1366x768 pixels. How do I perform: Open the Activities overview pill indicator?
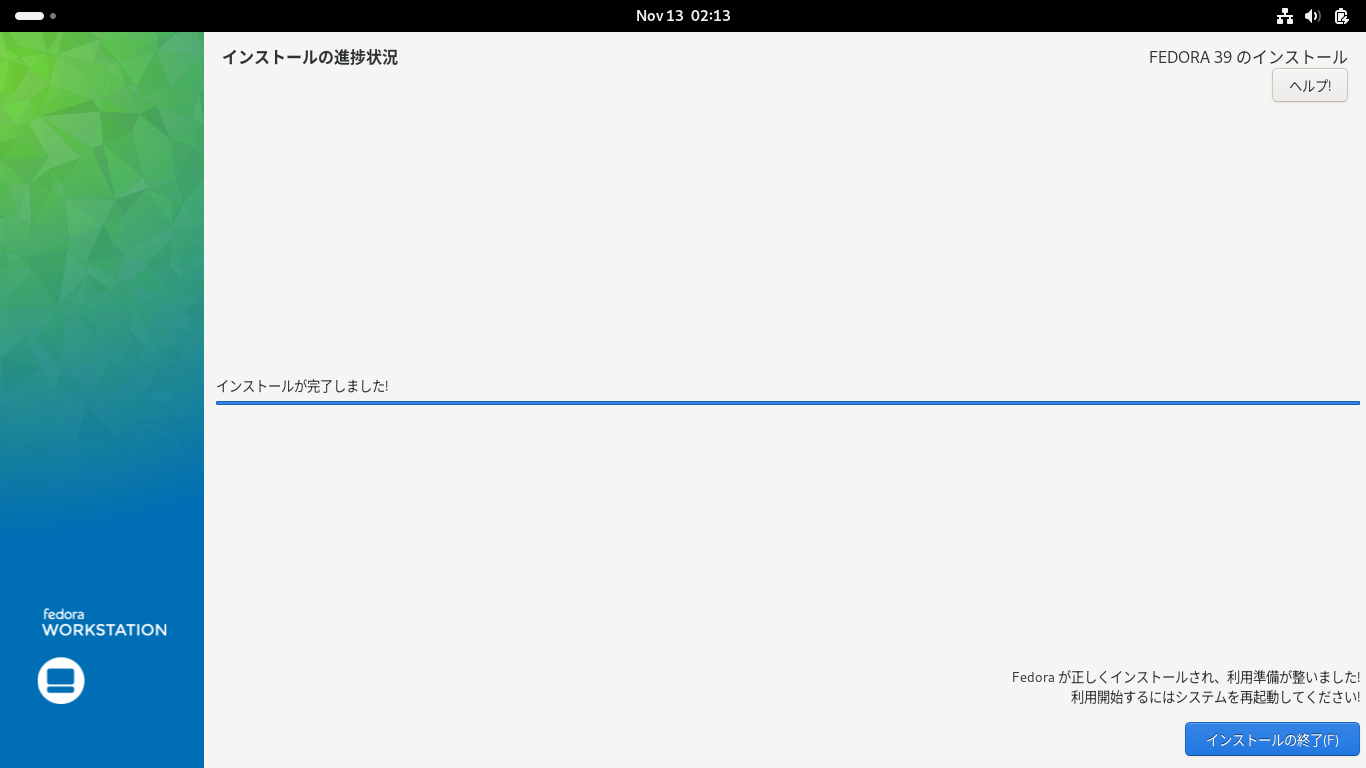29,16
